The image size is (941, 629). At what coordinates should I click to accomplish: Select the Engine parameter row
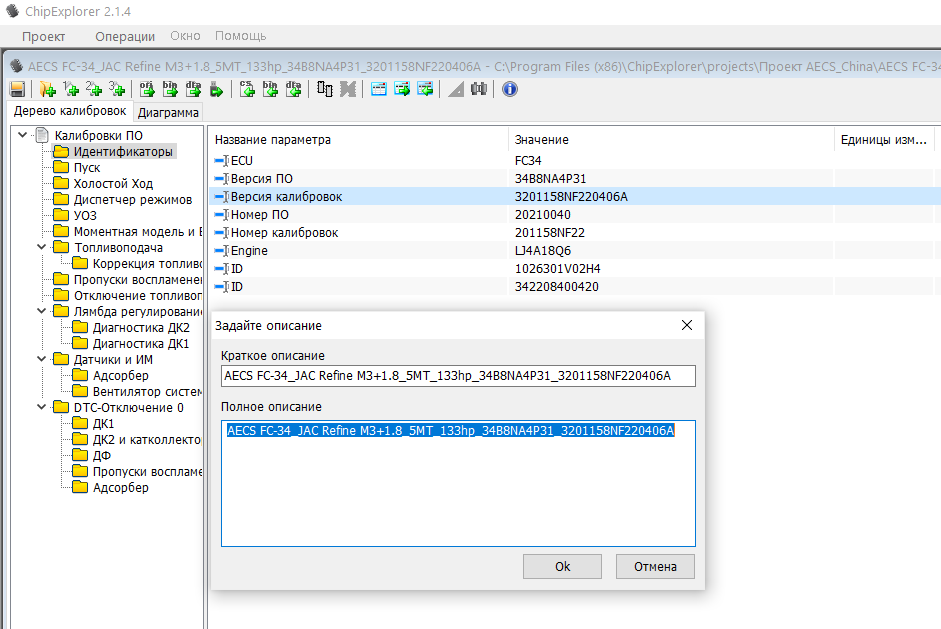pos(249,251)
